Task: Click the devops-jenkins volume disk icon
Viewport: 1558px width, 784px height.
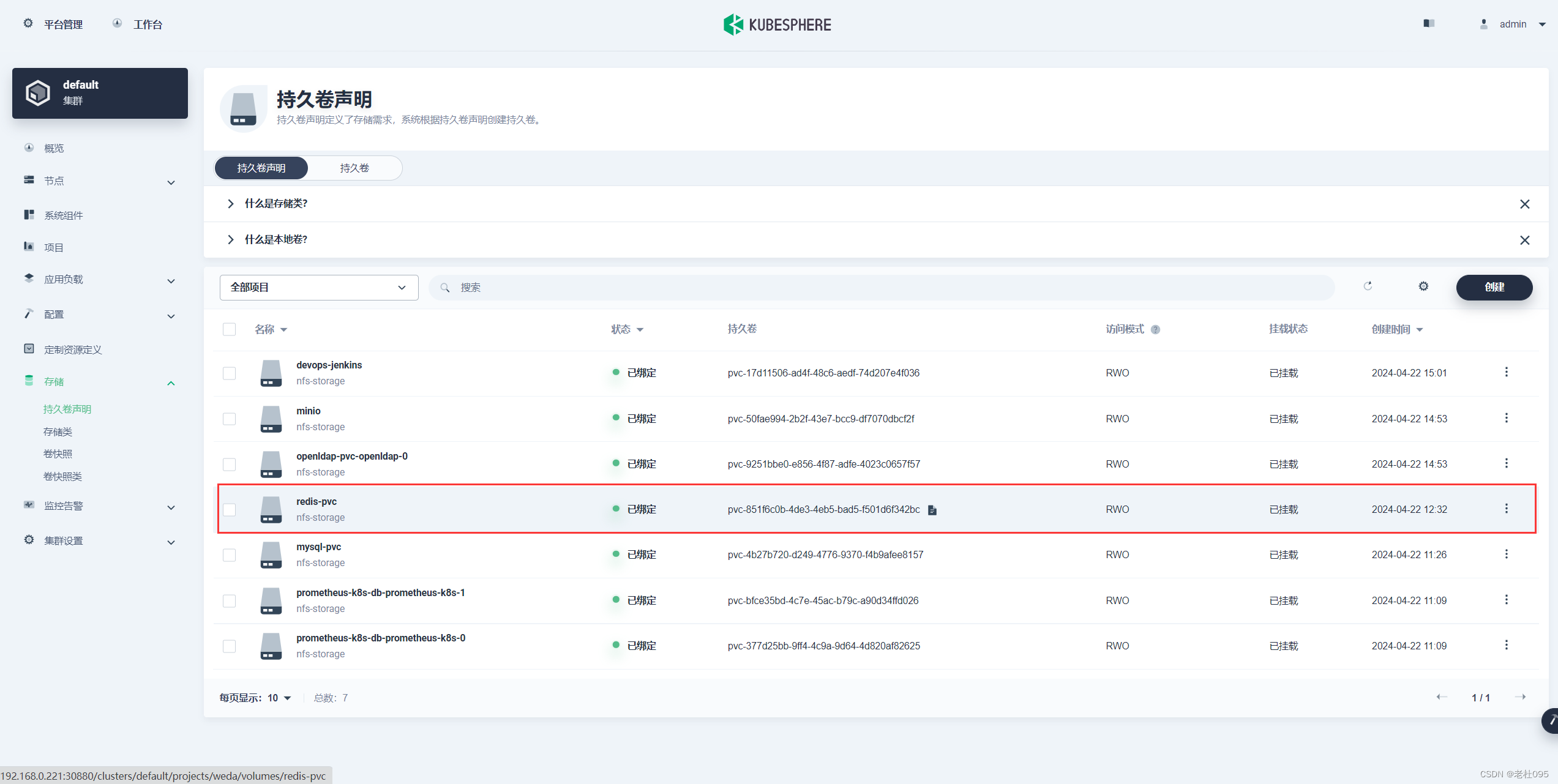Action: point(271,373)
